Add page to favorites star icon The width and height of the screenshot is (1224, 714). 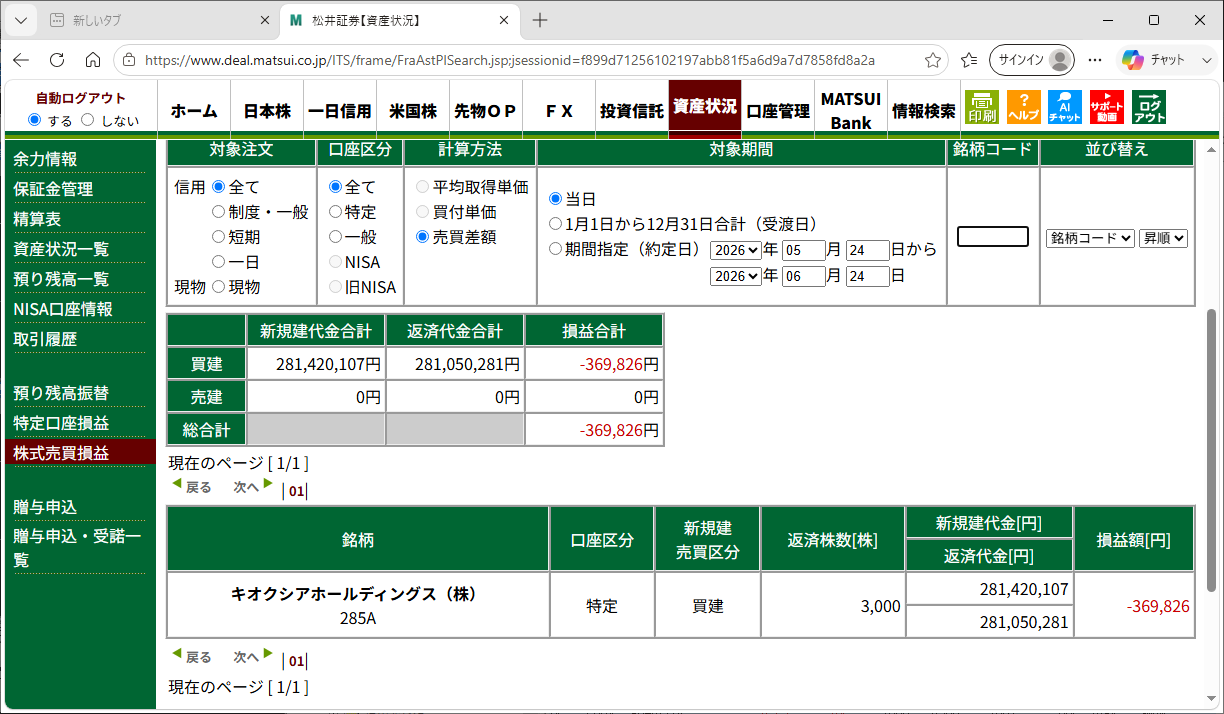click(x=932, y=60)
